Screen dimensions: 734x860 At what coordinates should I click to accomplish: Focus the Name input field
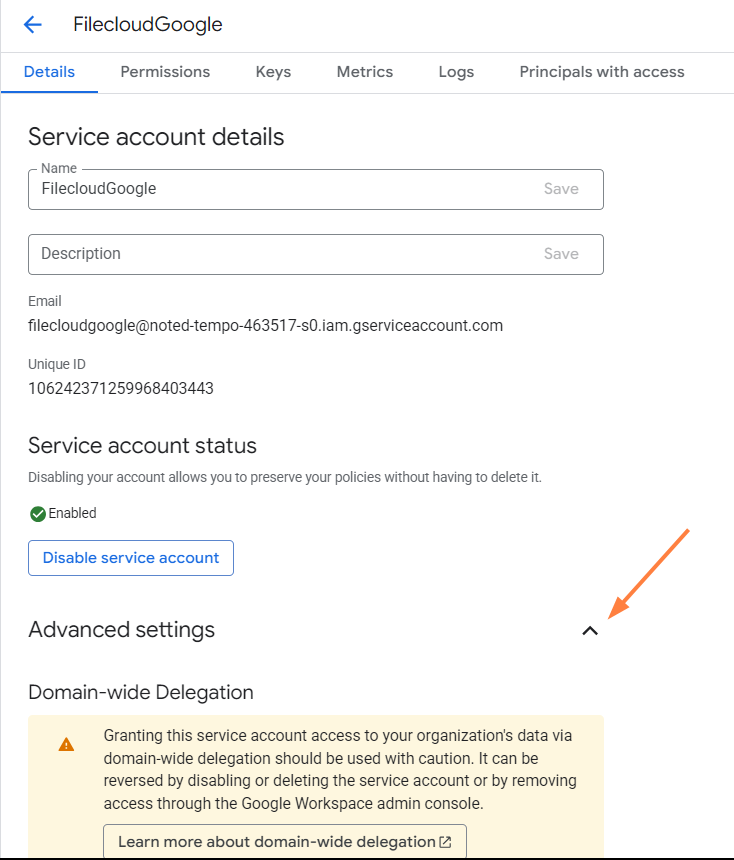click(280, 189)
